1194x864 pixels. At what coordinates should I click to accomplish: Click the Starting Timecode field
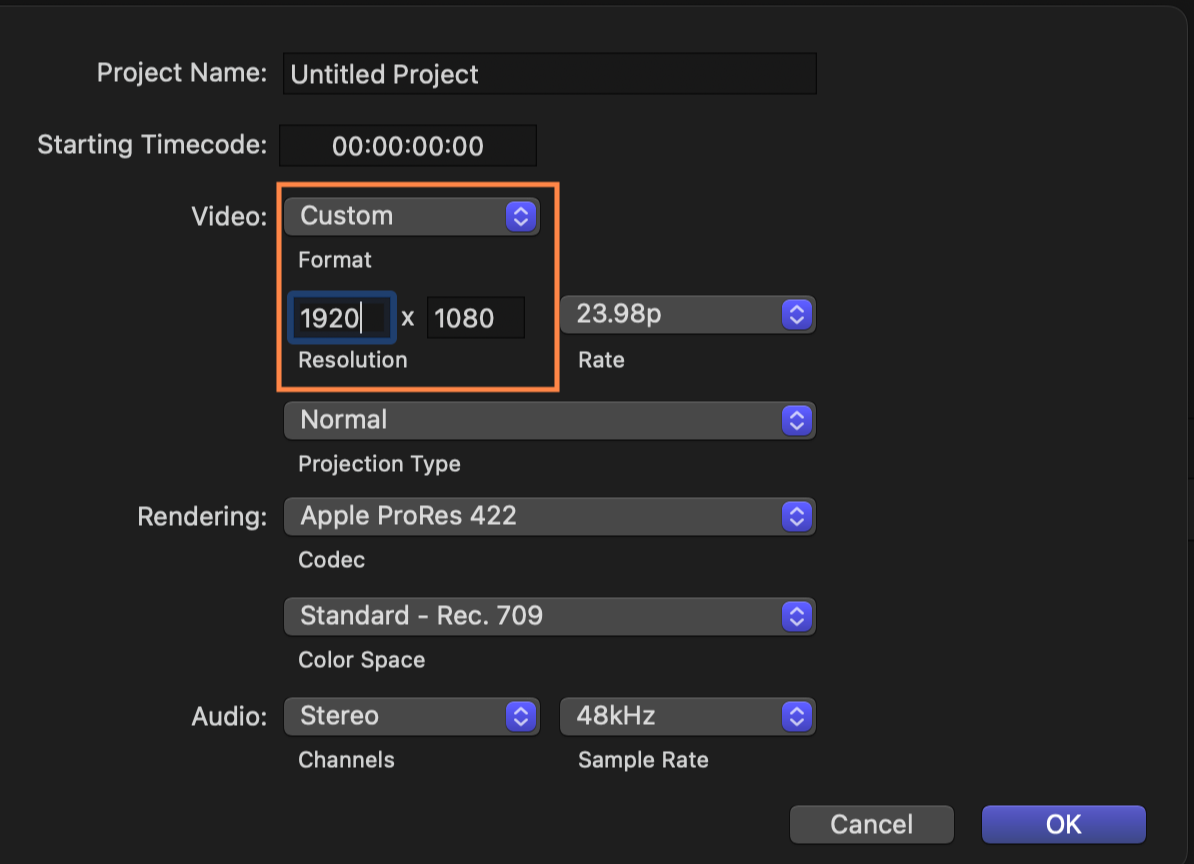[407, 145]
